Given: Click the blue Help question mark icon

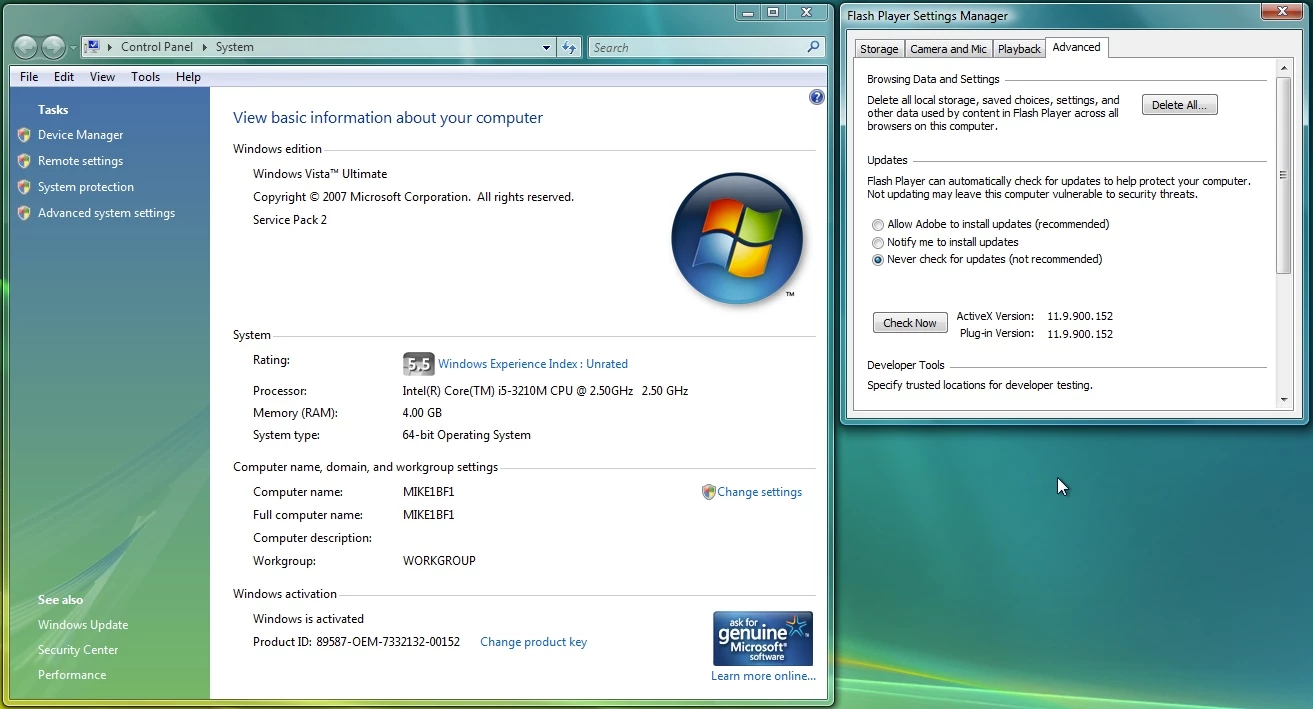Looking at the screenshot, I should click(x=816, y=97).
